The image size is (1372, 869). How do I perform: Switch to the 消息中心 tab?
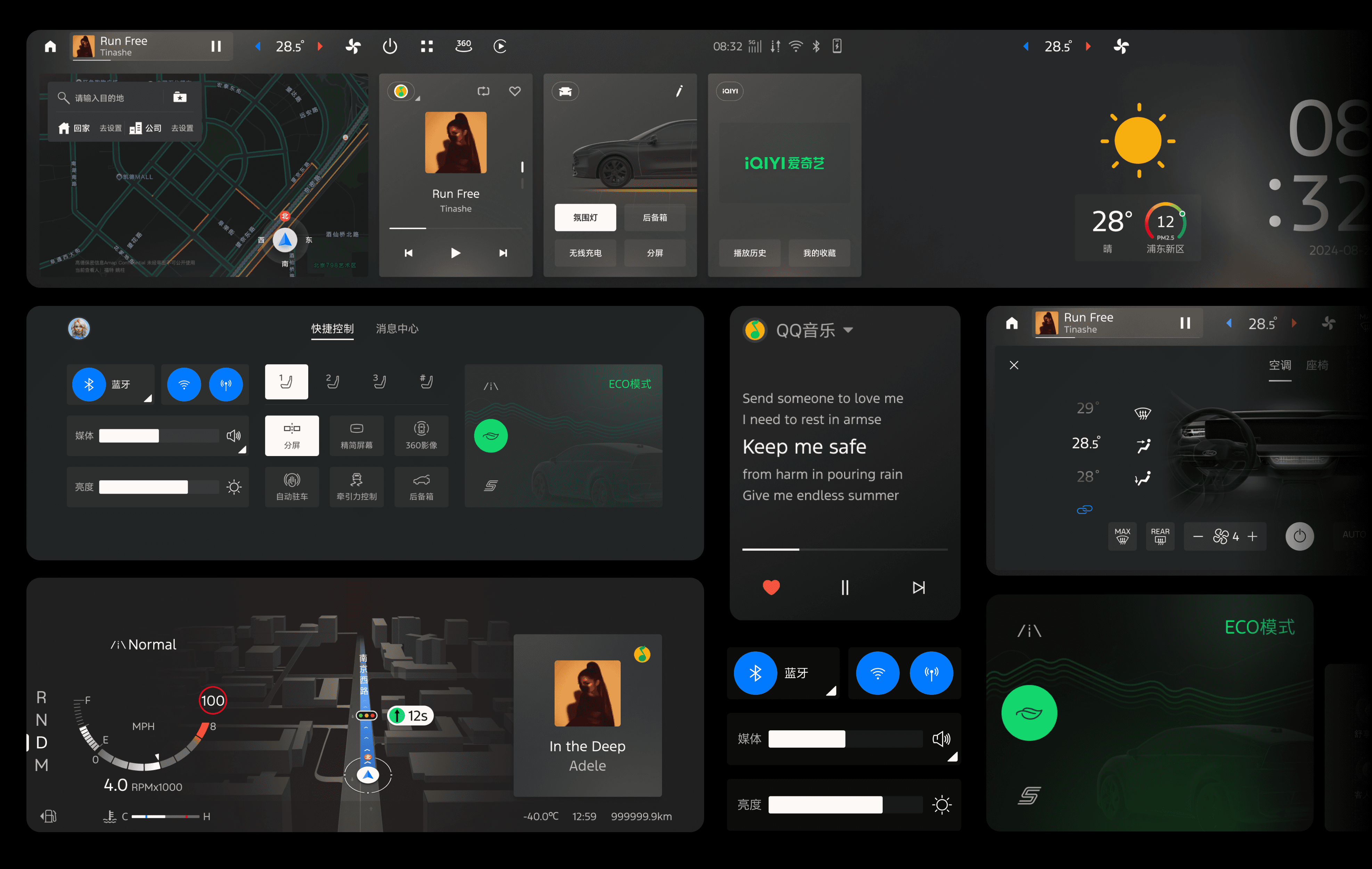tap(397, 329)
